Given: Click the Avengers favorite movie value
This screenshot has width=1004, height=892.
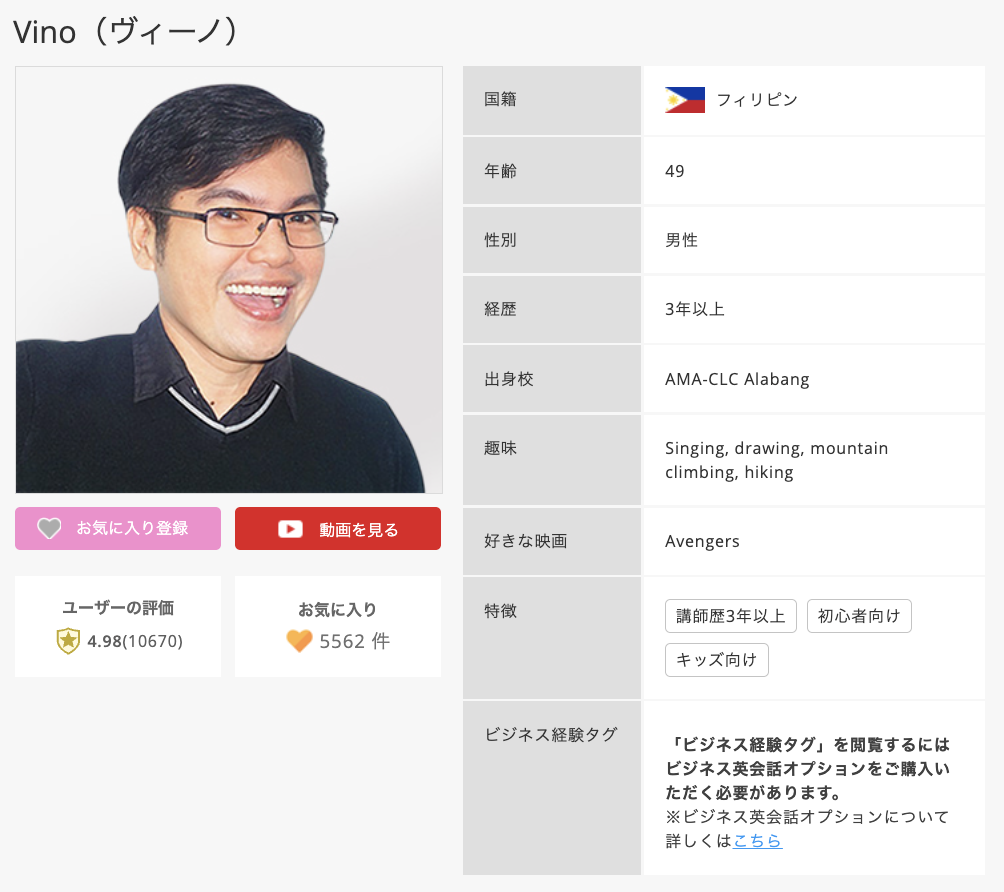Looking at the screenshot, I should point(702,541).
